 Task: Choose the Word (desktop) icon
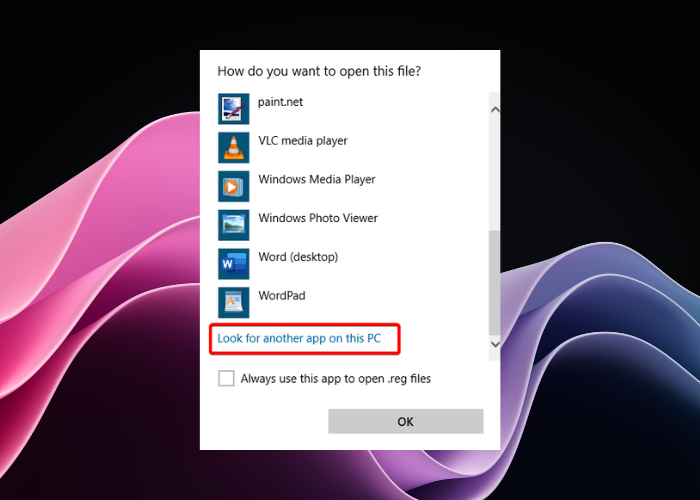[x=233, y=264]
